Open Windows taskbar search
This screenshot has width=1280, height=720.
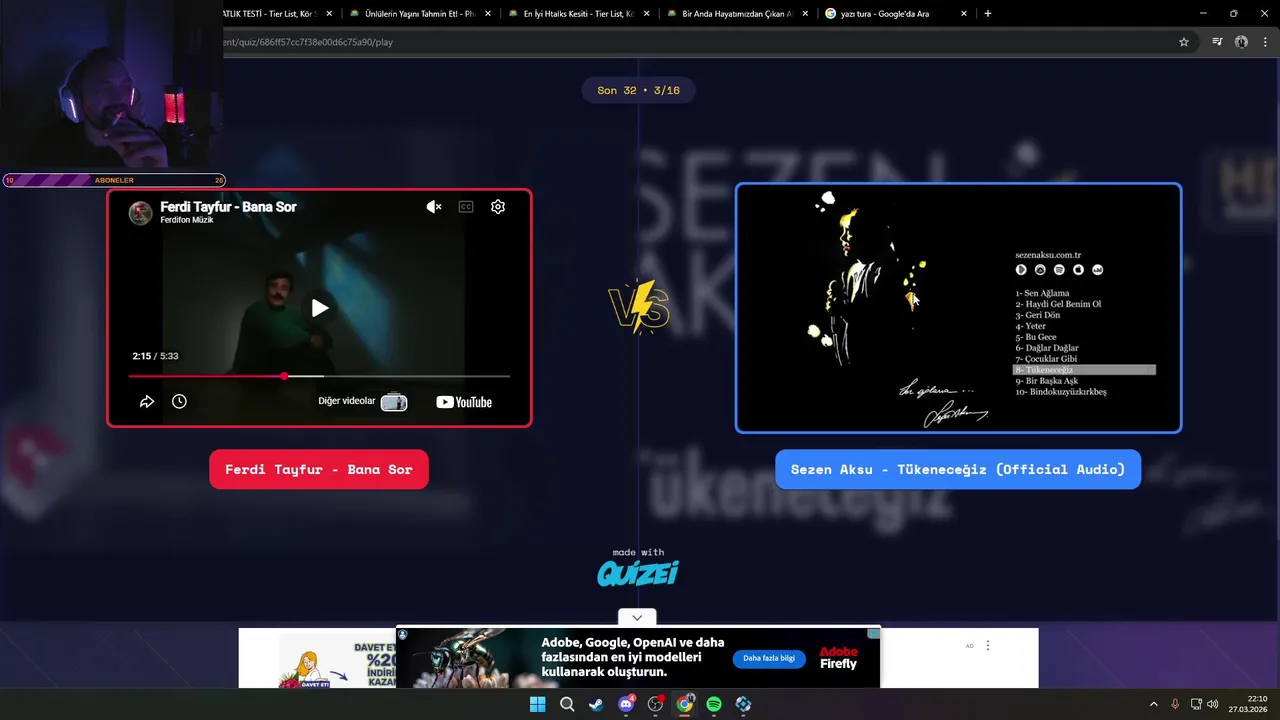click(567, 704)
